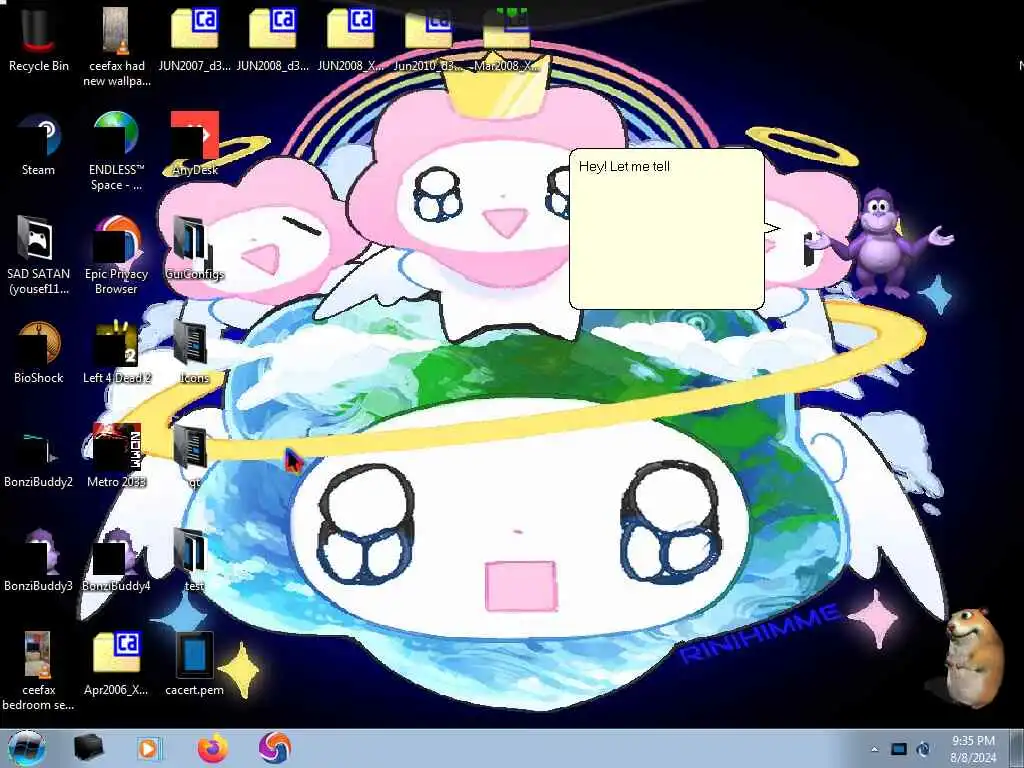This screenshot has width=1024, height=768.
Task: Click the purple Bonzi gorilla character
Action: point(880,243)
